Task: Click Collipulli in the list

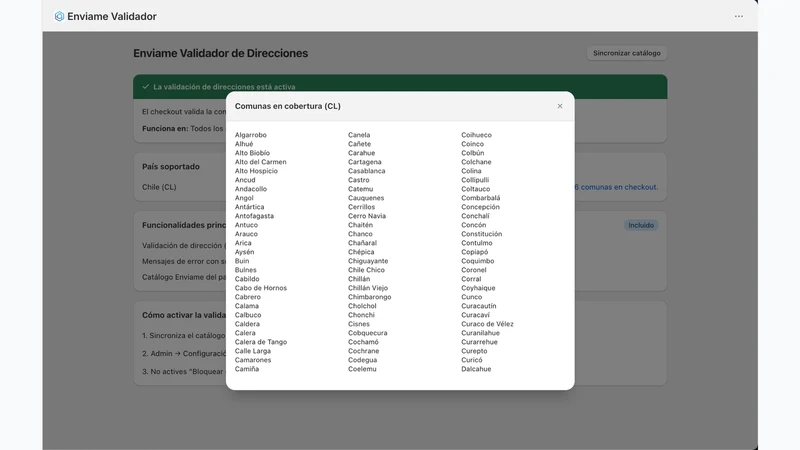Action: pyautogui.click(x=475, y=180)
